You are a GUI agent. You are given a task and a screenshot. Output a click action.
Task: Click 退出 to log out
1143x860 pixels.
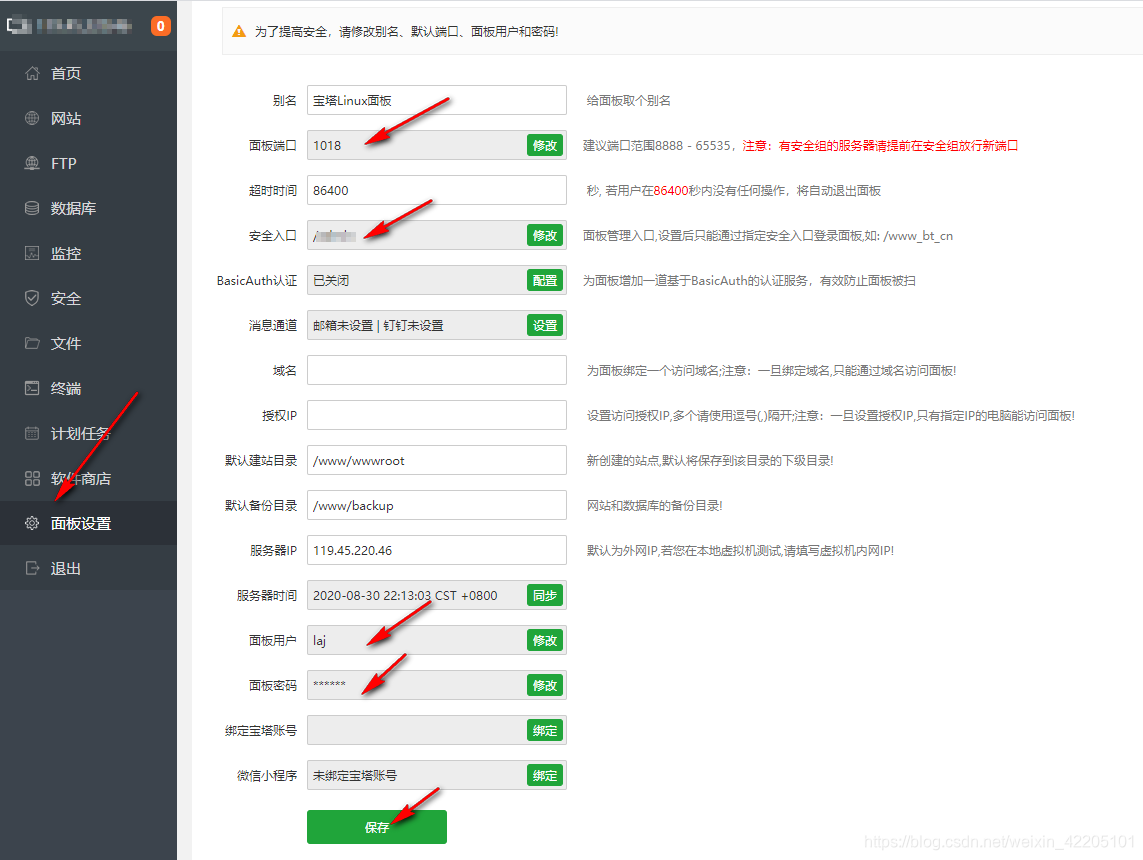click(60, 567)
